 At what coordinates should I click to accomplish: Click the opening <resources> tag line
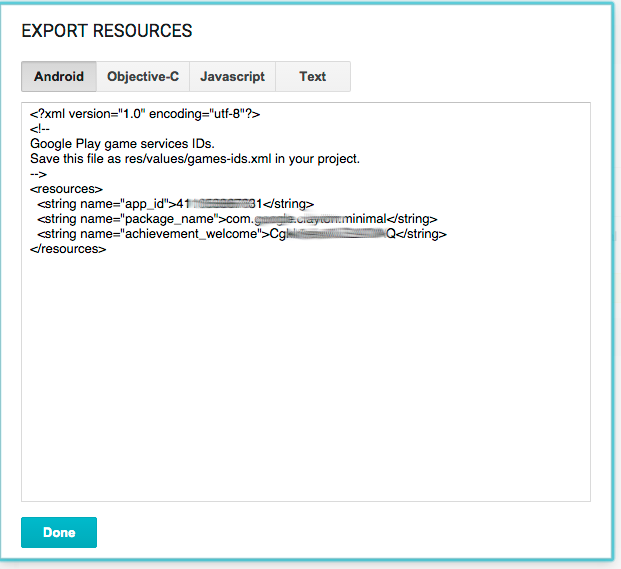66,189
